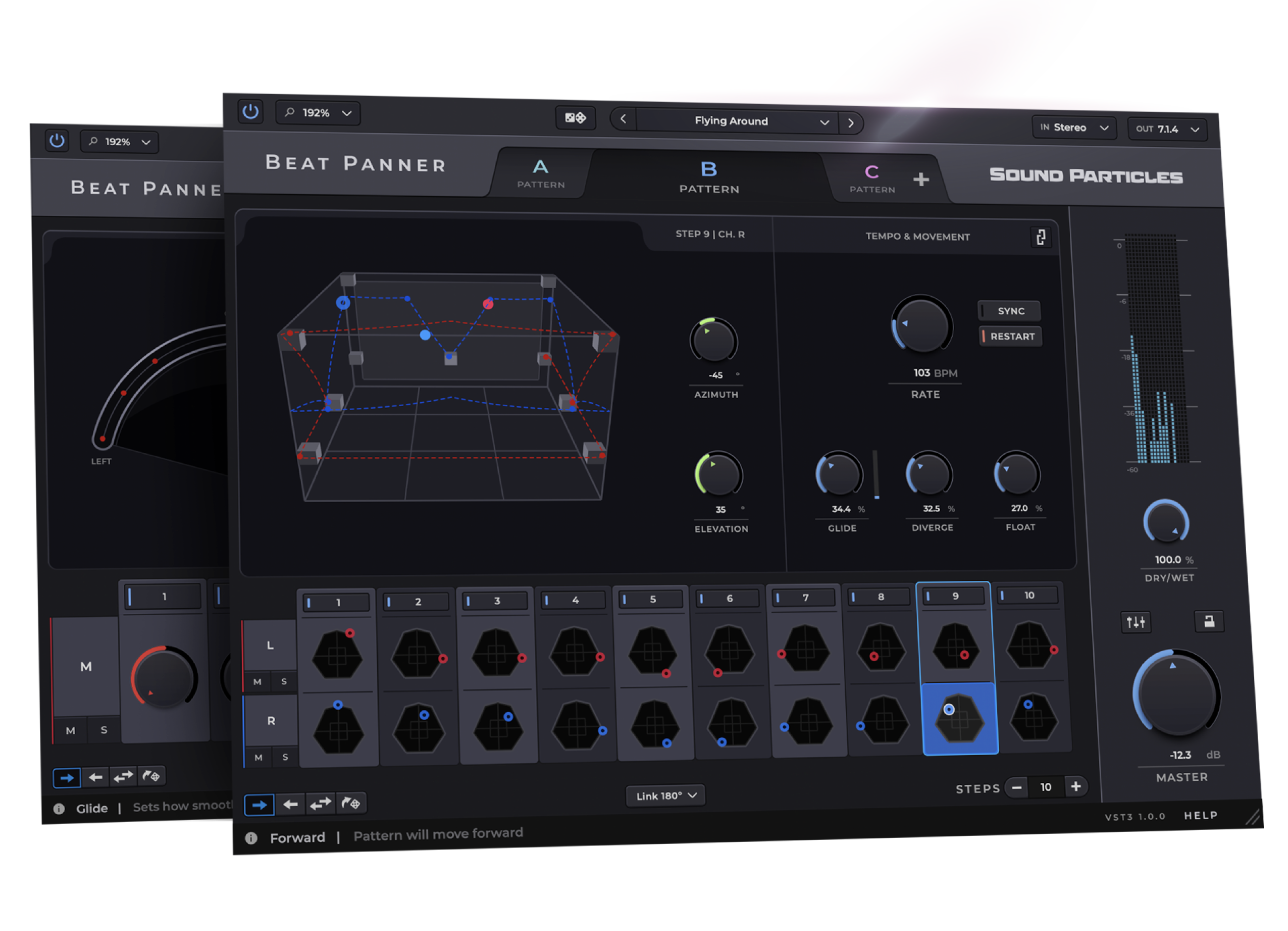
Task: Increase steps with plus button
Action: click(1076, 787)
